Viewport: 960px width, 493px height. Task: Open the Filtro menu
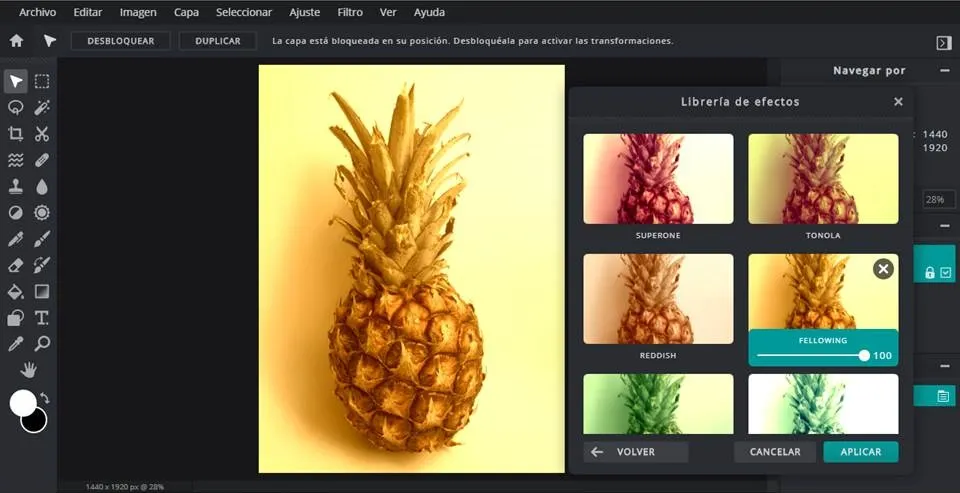click(350, 13)
